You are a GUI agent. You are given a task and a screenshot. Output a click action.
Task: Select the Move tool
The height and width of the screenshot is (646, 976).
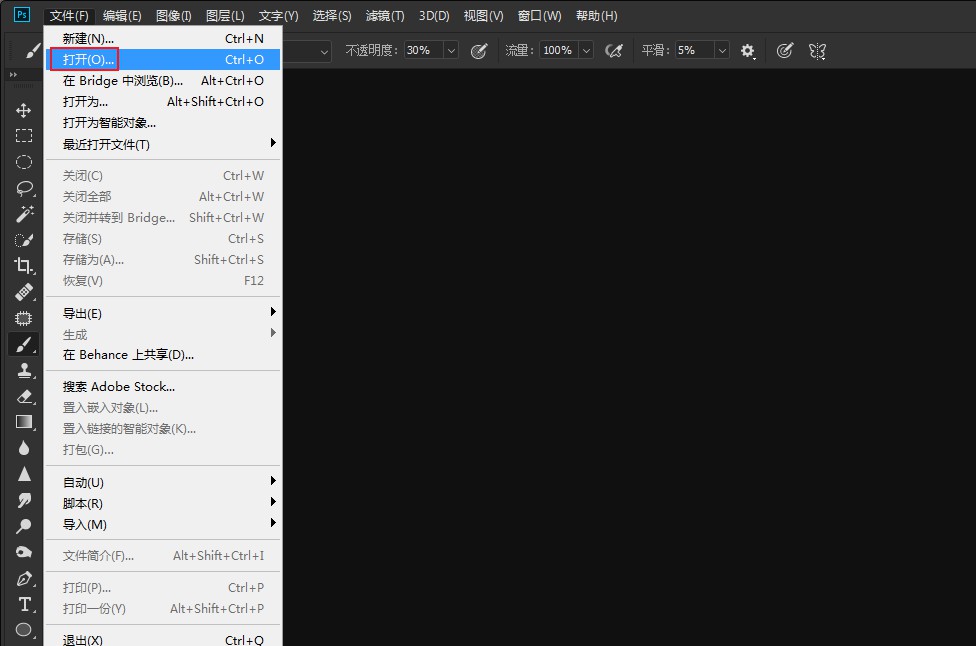tap(24, 110)
